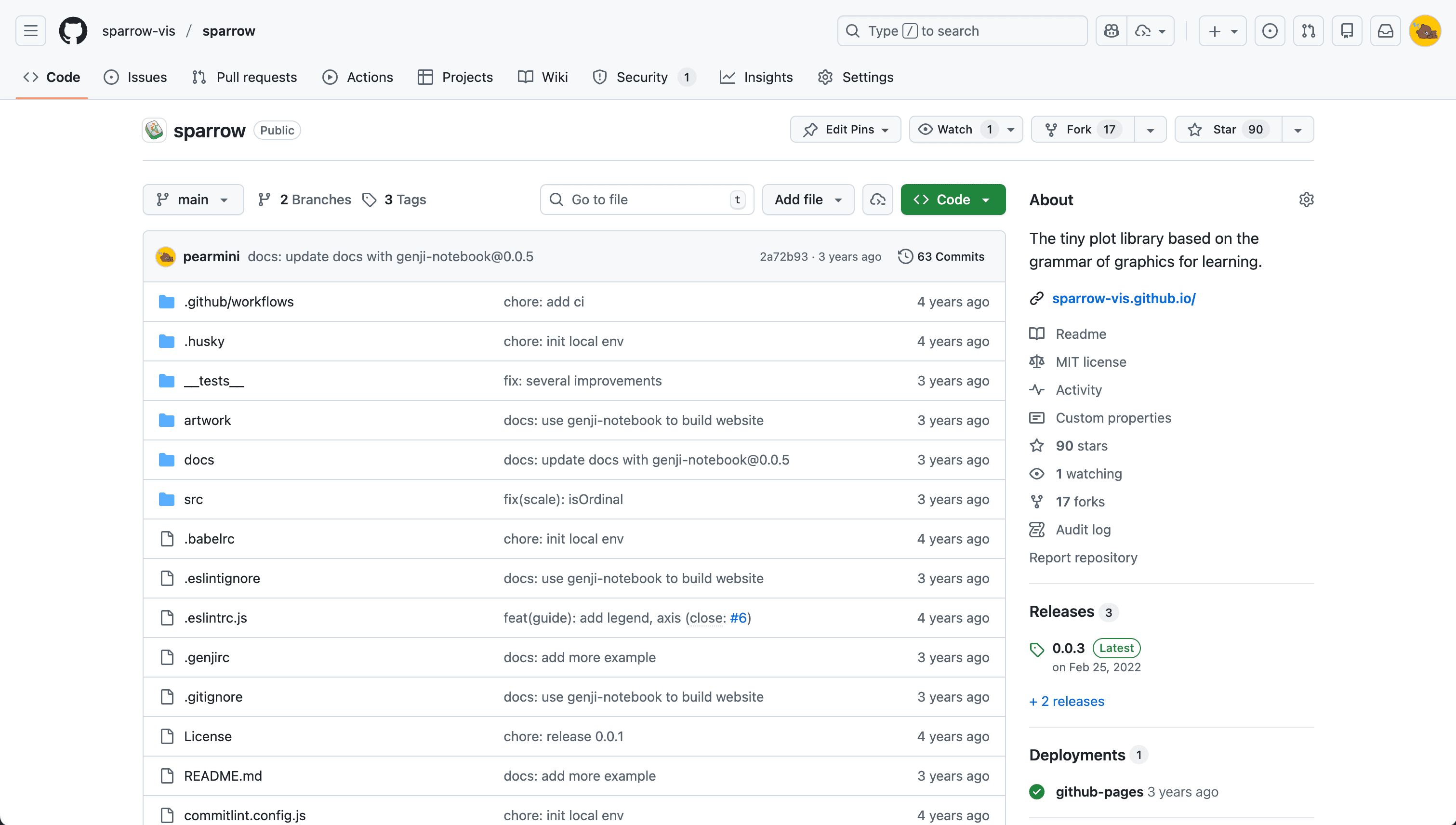Open the sparrow-vis.github.io link
1456x825 pixels.
(x=1124, y=298)
